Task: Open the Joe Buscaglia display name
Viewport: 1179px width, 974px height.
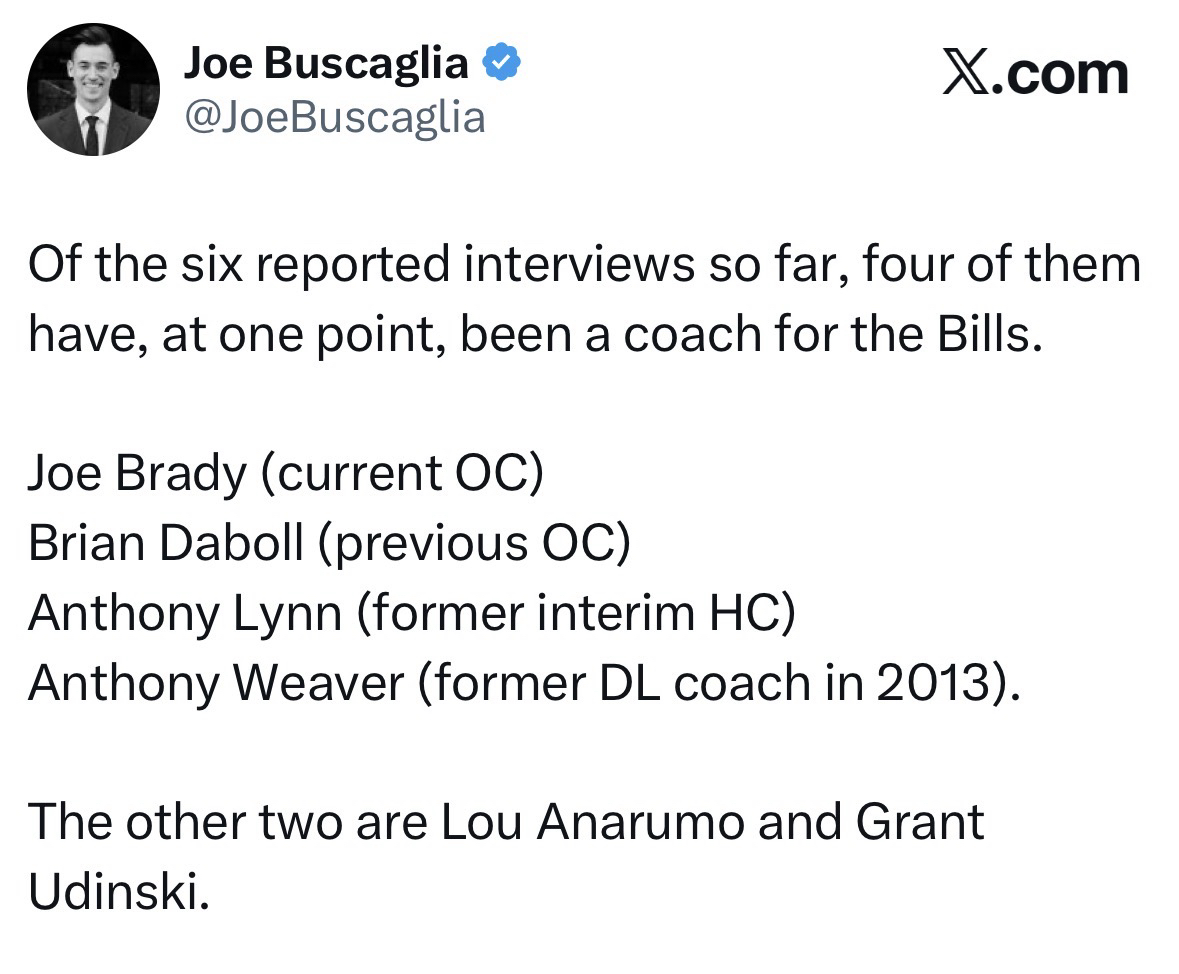Action: pyautogui.click(x=326, y=64)
